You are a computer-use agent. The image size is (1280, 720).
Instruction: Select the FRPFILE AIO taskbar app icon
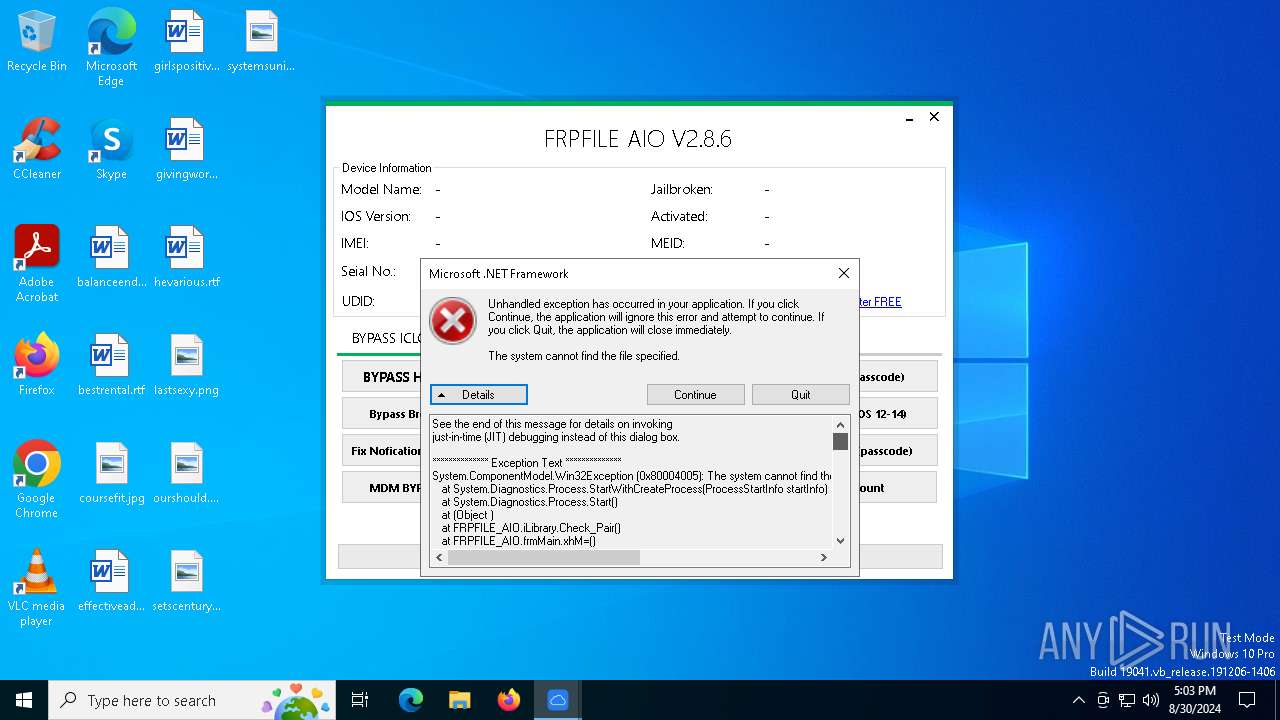click(x=557, y=700)
